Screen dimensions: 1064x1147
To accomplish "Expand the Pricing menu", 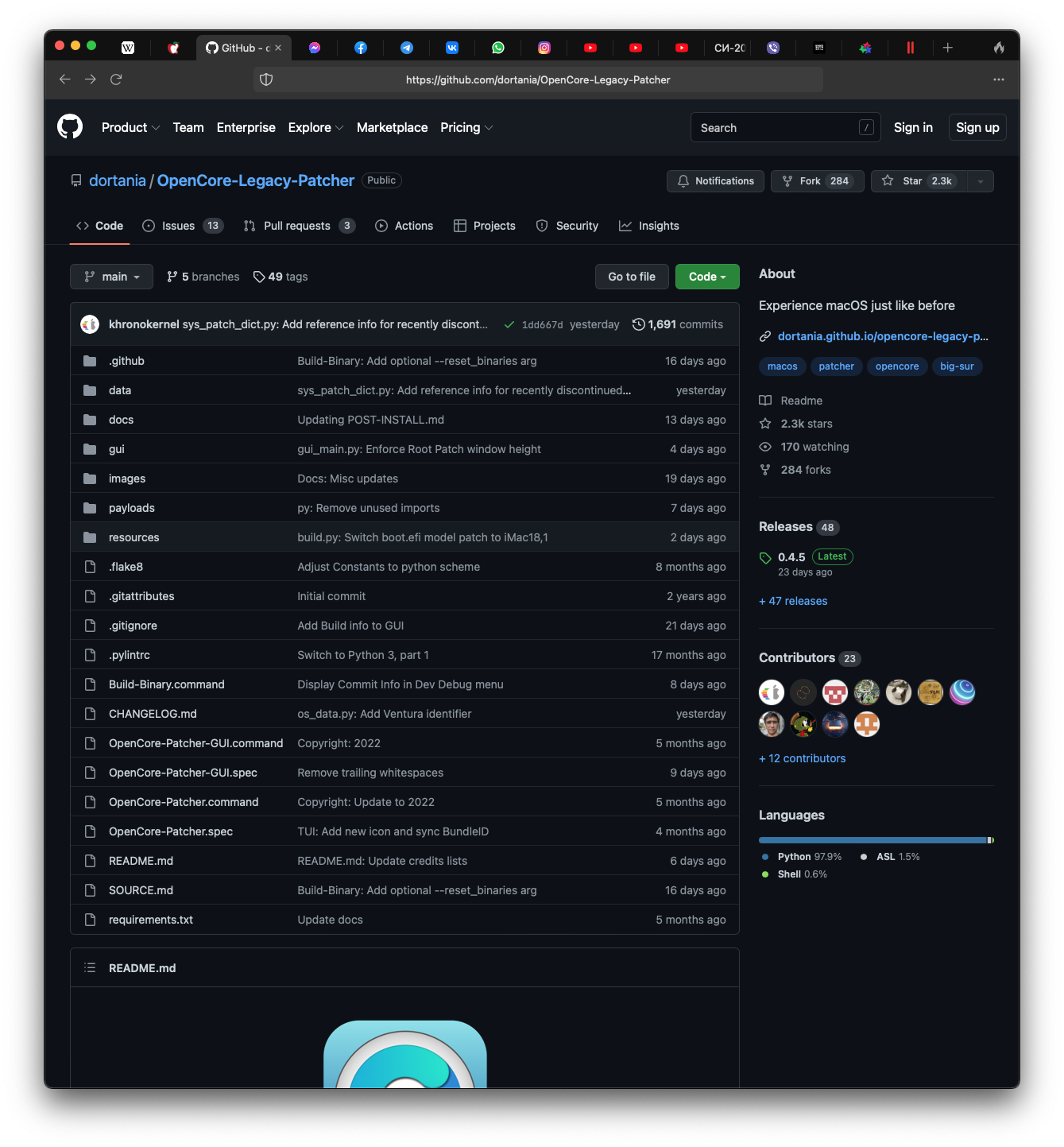I will coord(466,127).
